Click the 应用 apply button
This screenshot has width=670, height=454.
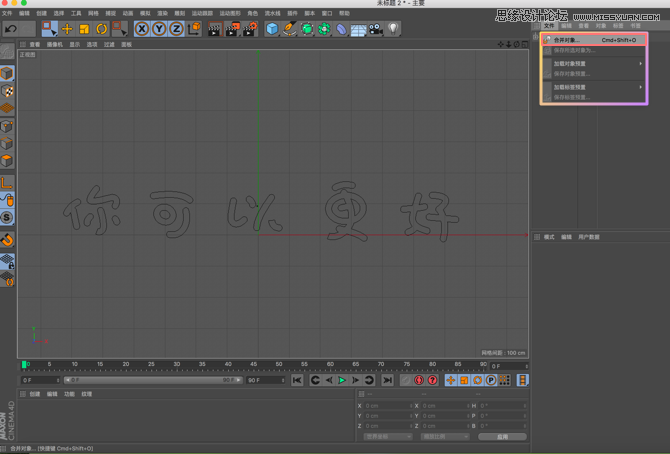(502, 436)
